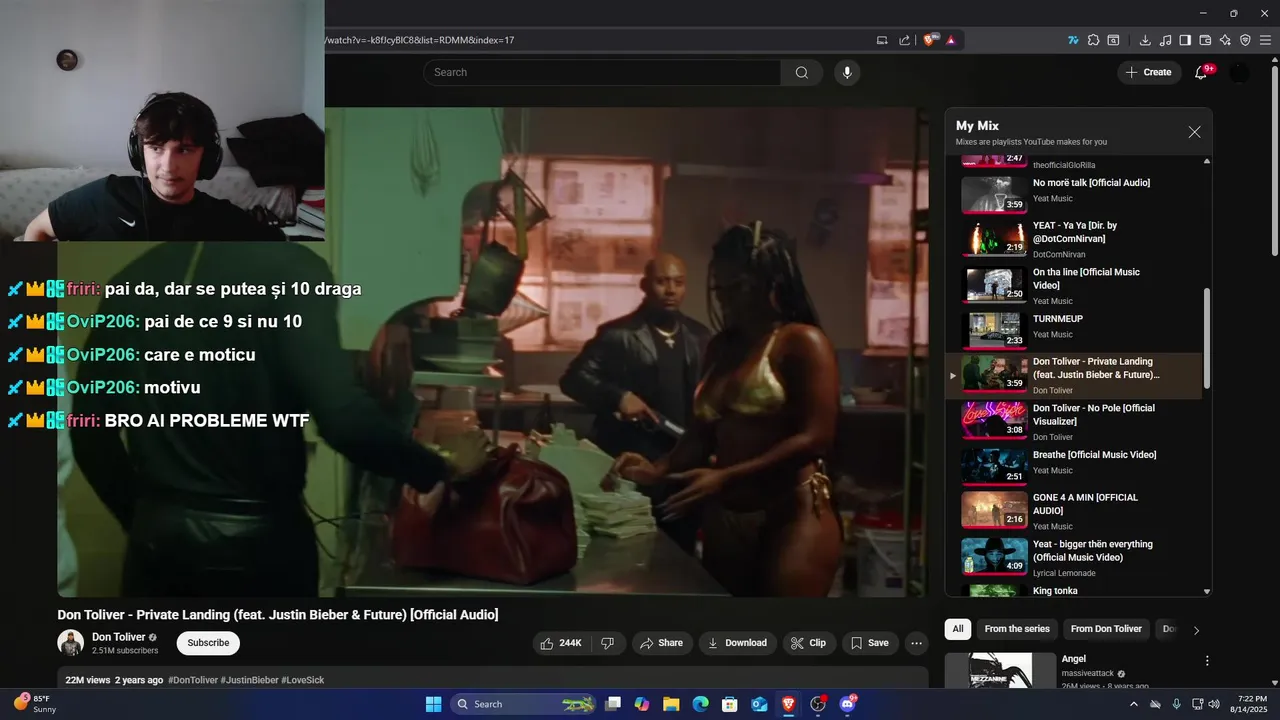
Task: Open the browser extensions puzzle icon
Action: [x=1093, y=40]
